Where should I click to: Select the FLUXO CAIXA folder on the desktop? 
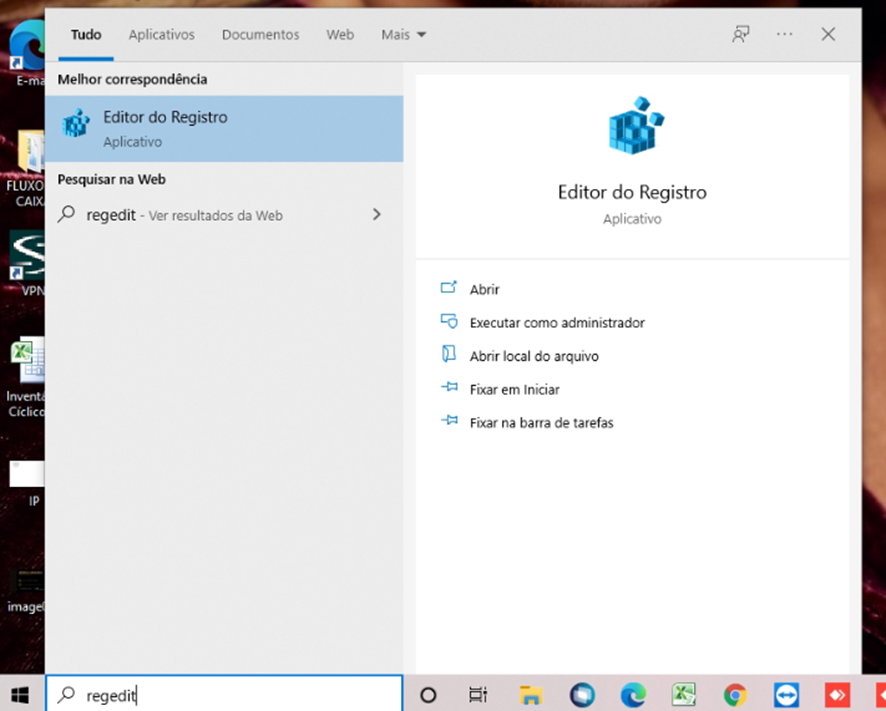[27, 168]
